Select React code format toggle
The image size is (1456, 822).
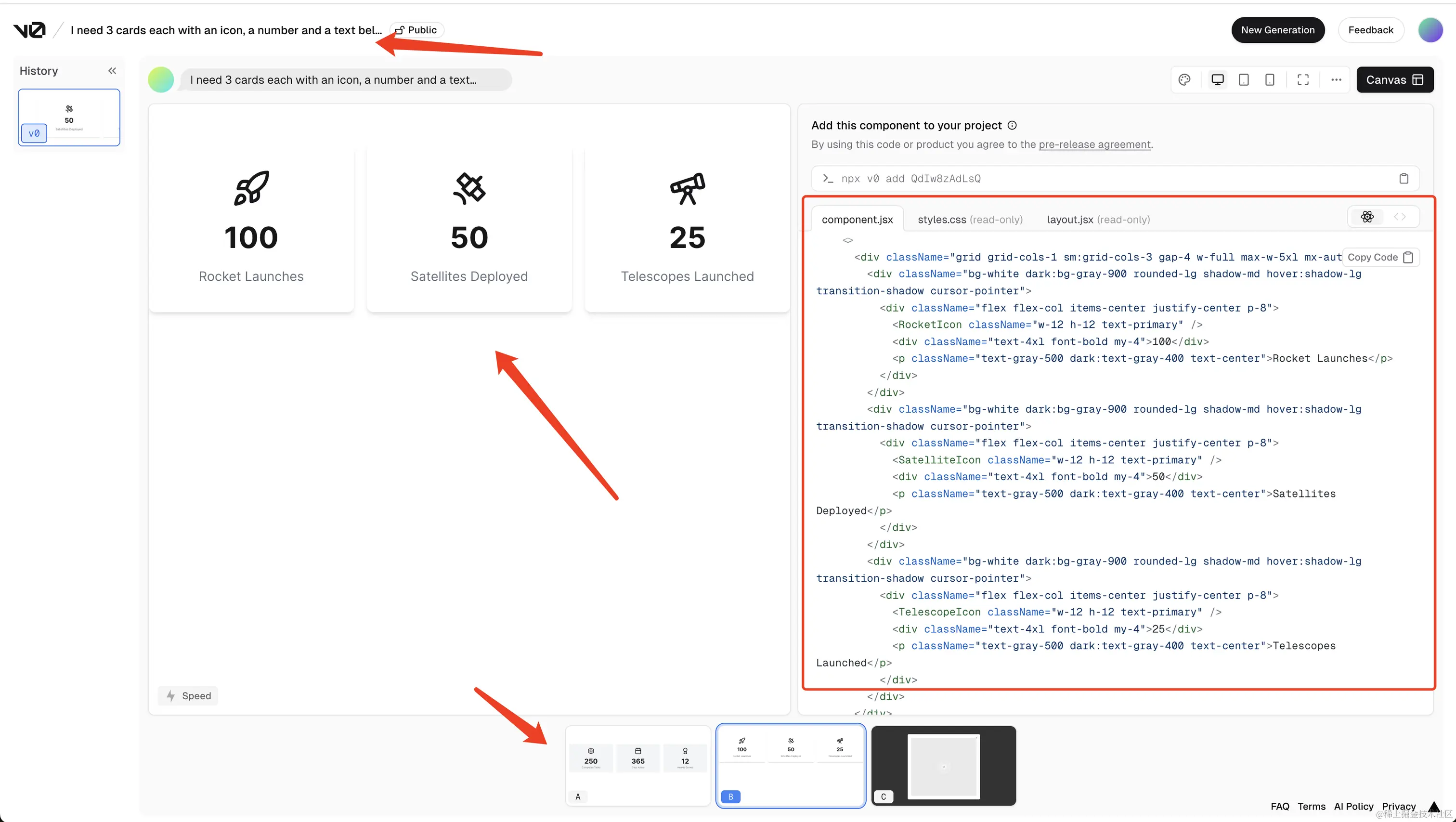click(x=1367, y=217)
